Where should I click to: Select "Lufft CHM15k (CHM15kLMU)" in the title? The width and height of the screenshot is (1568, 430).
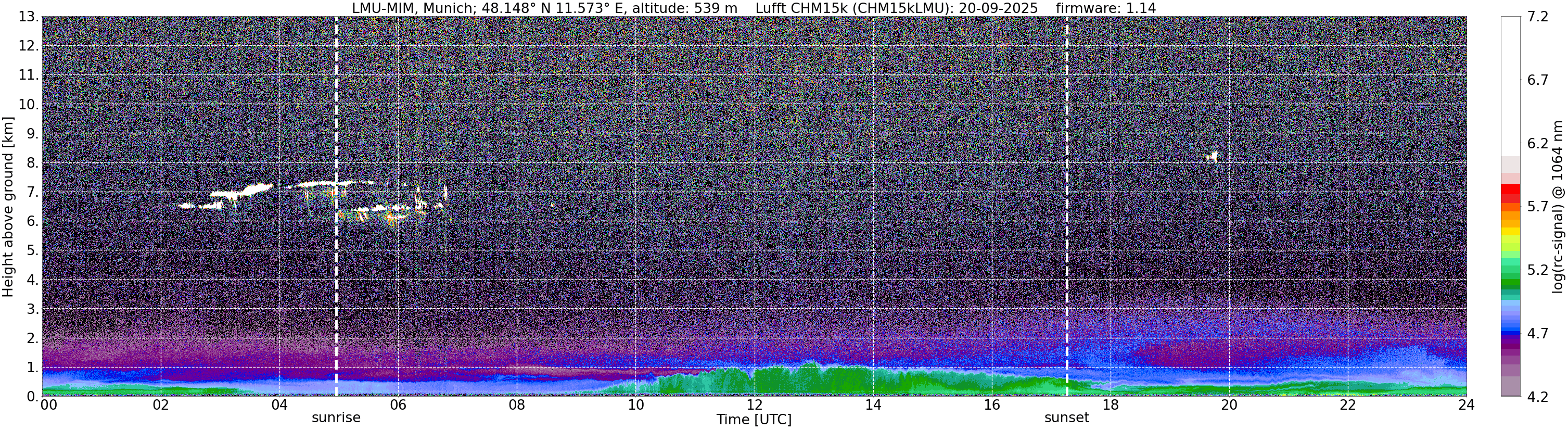click(852, 8)
